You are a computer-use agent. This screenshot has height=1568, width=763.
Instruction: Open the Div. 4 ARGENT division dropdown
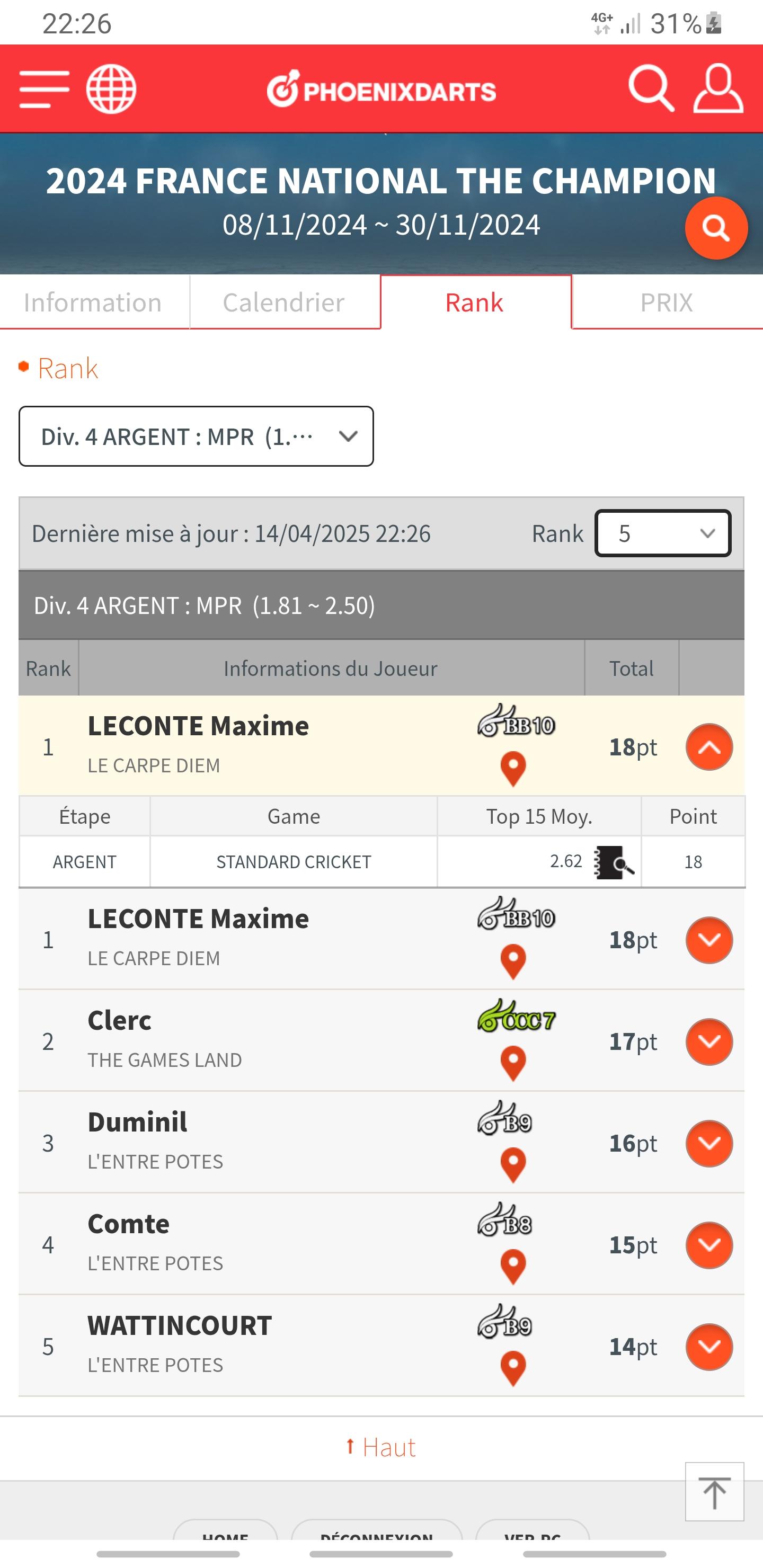click(x=196, y=436)
